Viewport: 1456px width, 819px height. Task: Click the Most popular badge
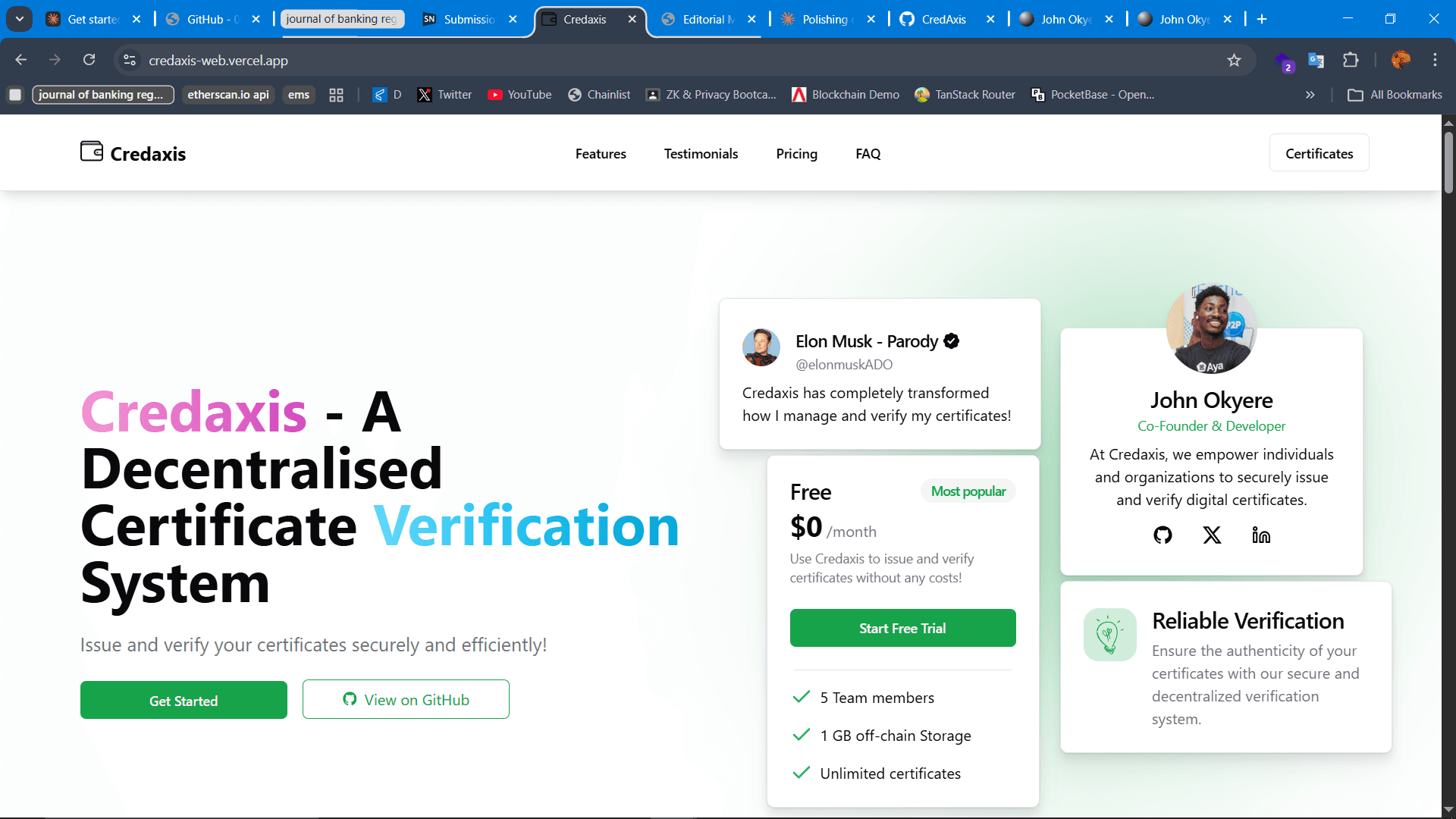(x=968, y=491)
